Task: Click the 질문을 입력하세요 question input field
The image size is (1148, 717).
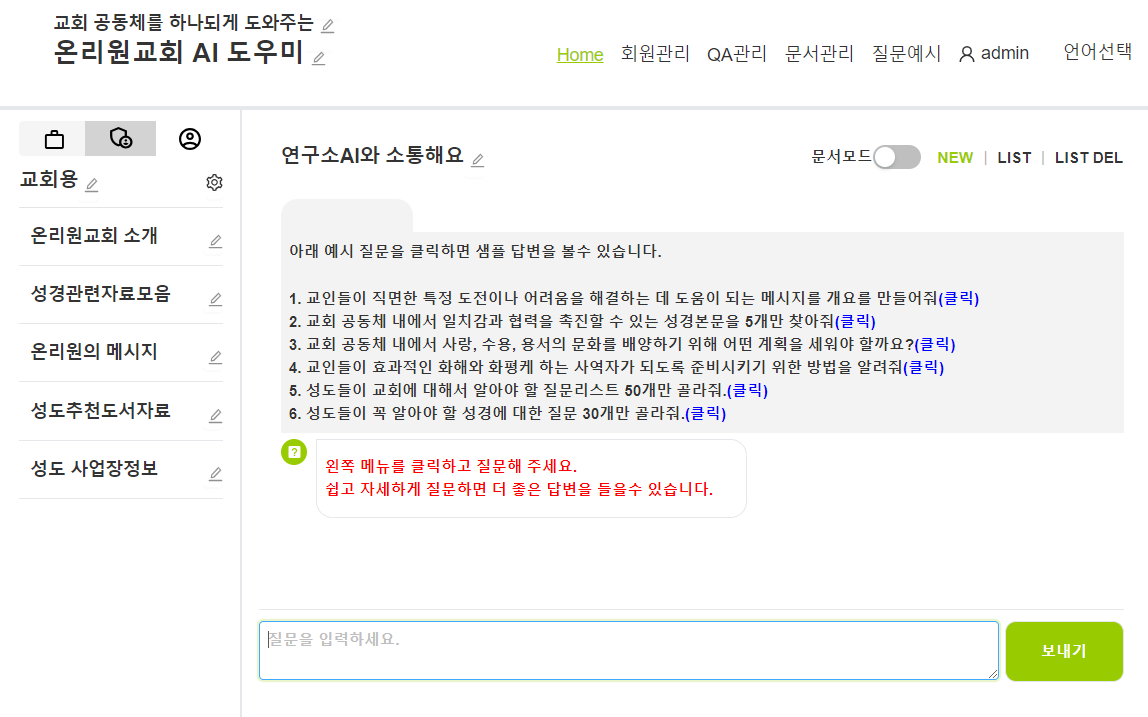Action: point(628,650)
